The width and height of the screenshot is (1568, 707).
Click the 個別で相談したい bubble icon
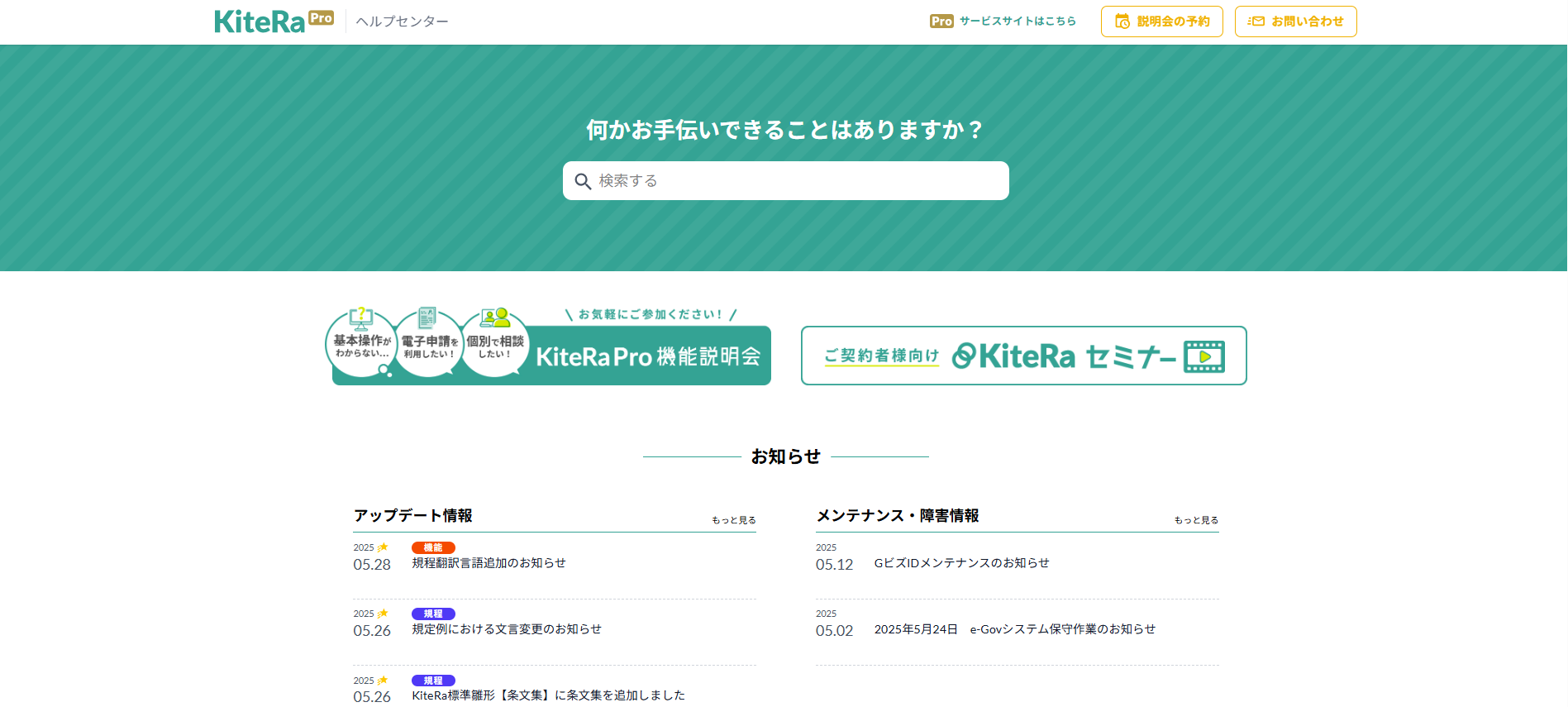495,342
